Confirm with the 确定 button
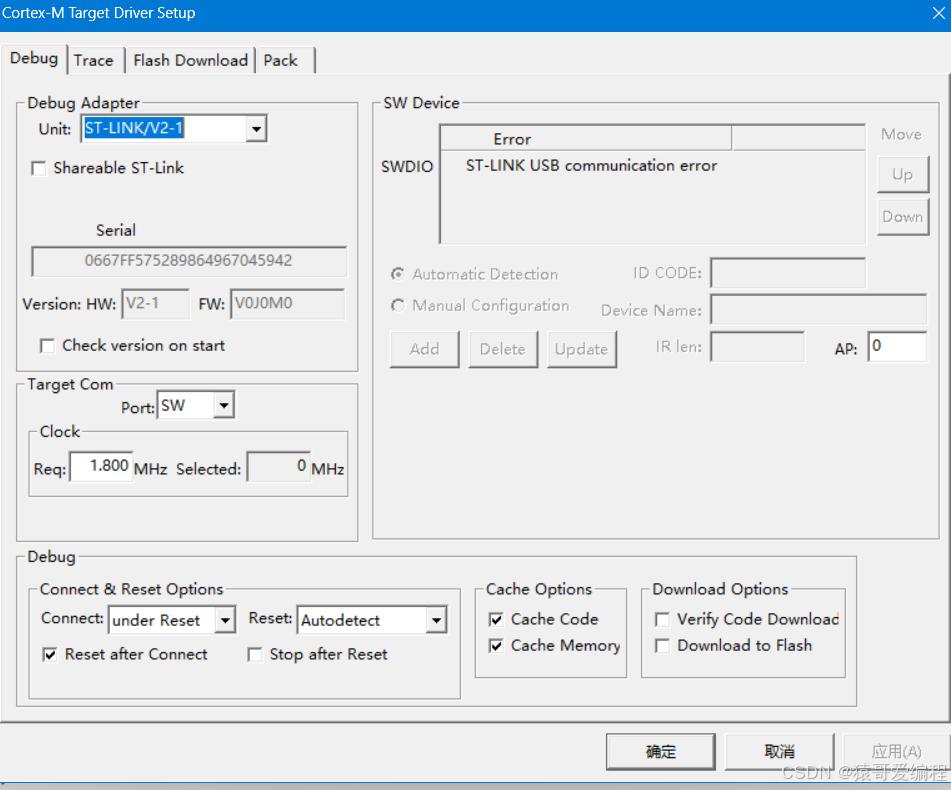The width and height of the screenshot is (951, 790). click(660, 752)
